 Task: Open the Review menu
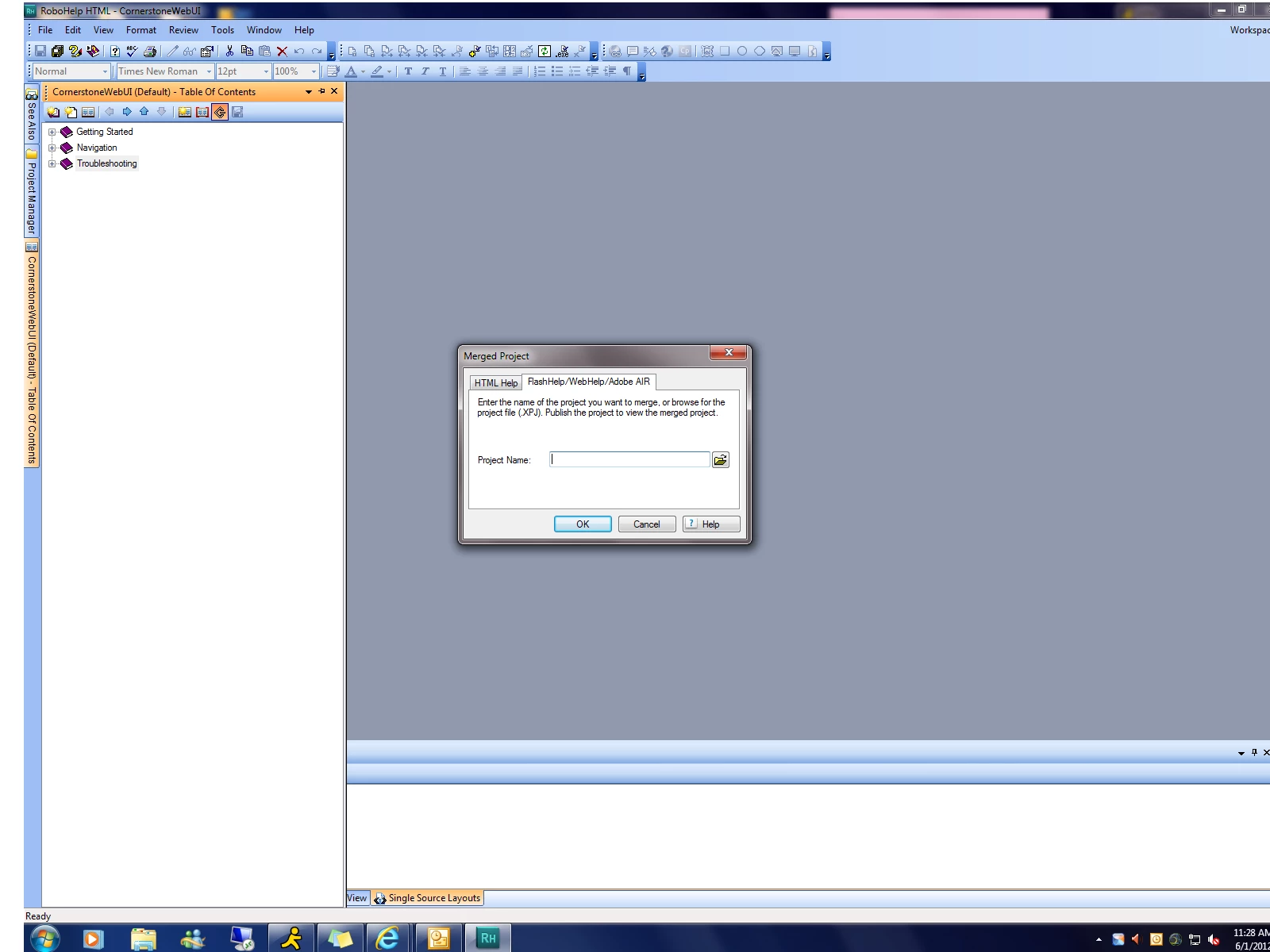coord(183,30)
